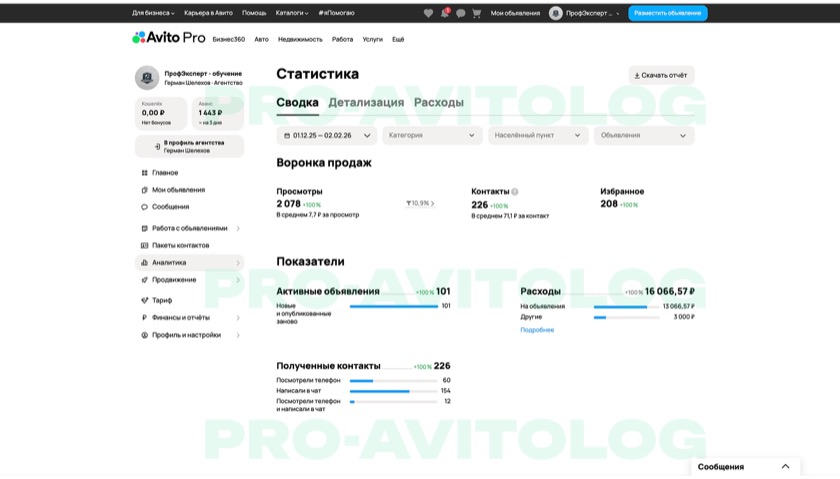Open the Объявления filter dropdown

644,136
